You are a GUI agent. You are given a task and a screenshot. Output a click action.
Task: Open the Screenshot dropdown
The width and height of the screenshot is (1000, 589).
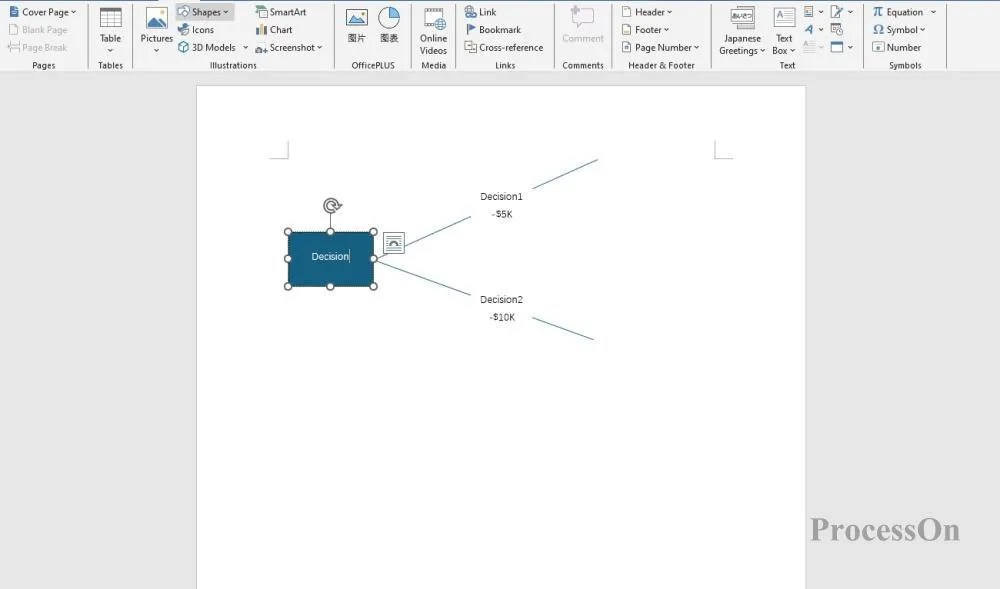[x=288, y=47]
